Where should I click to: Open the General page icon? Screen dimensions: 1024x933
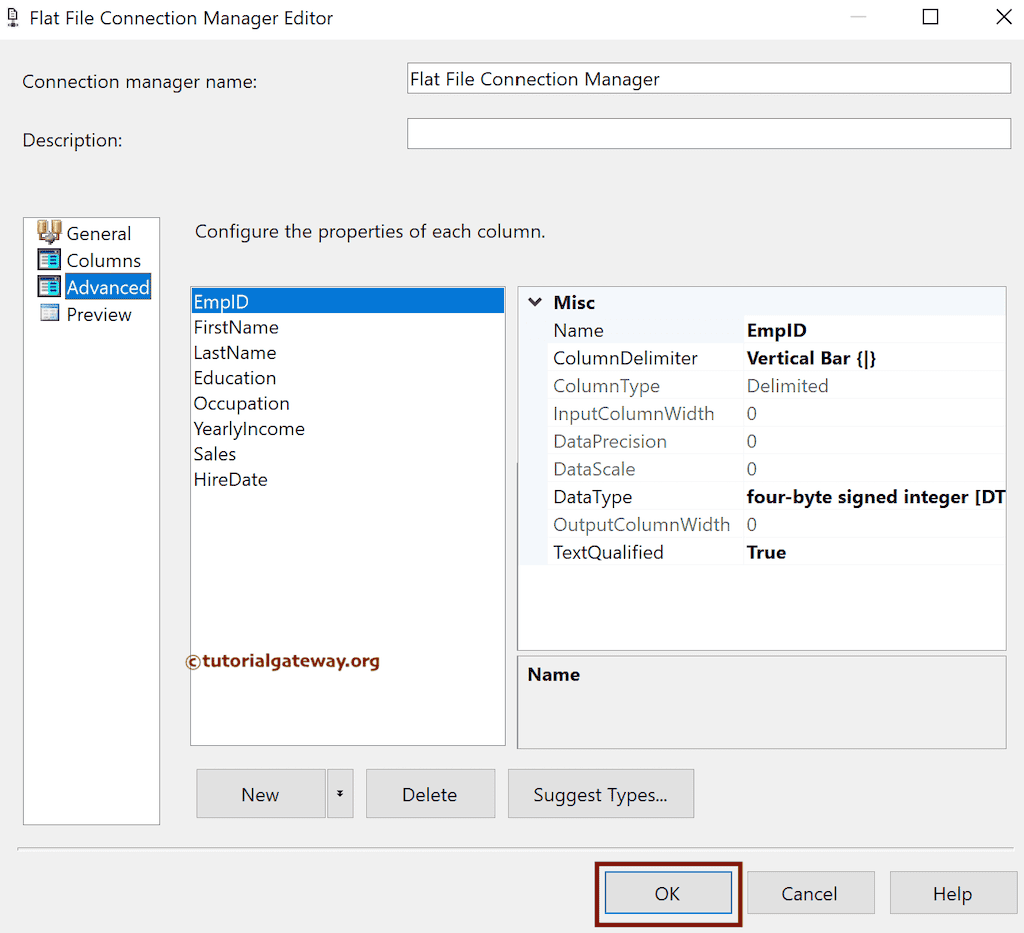point(49,233)
